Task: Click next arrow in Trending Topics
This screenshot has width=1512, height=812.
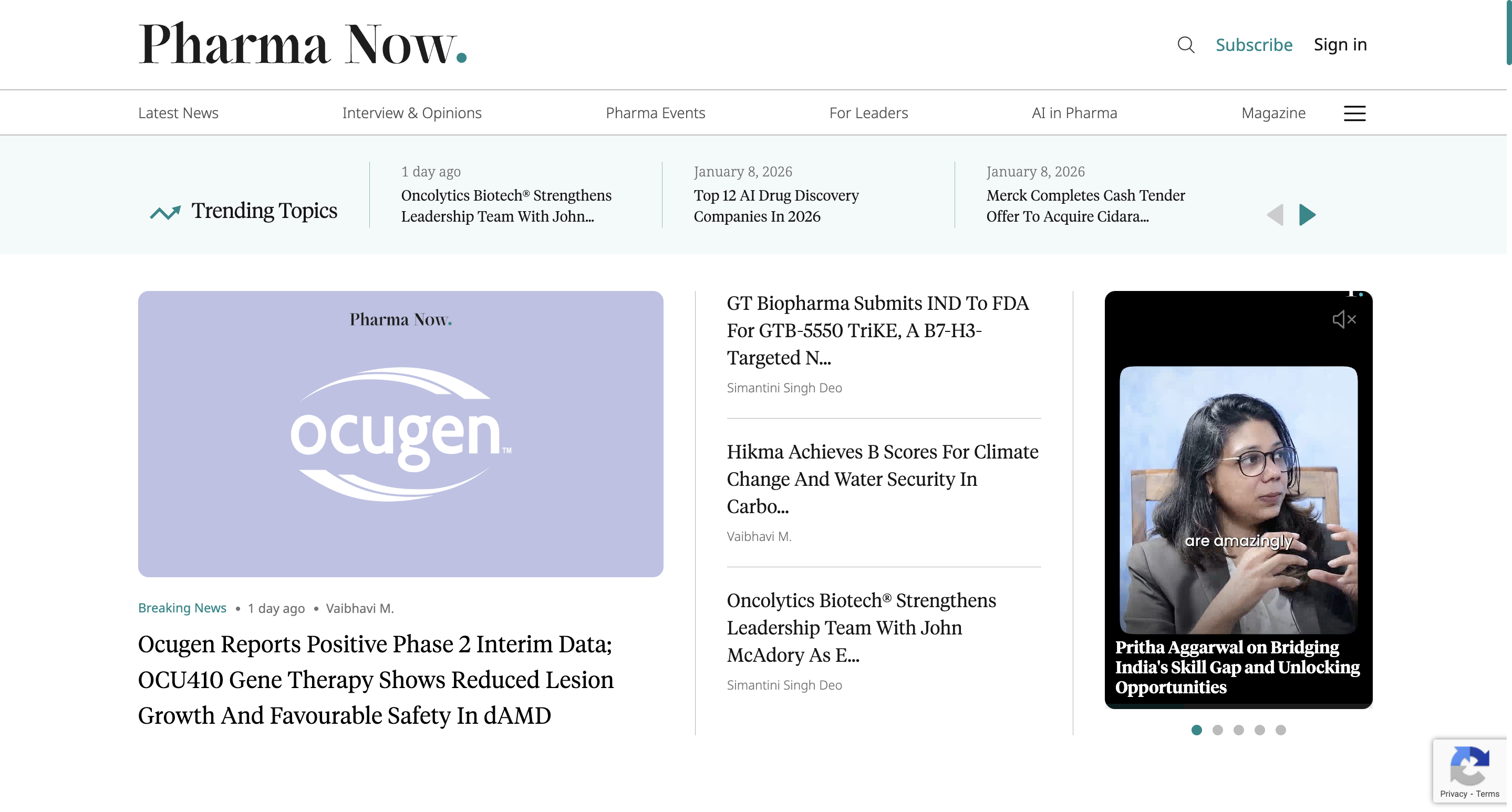Action: click(1307, 215)
